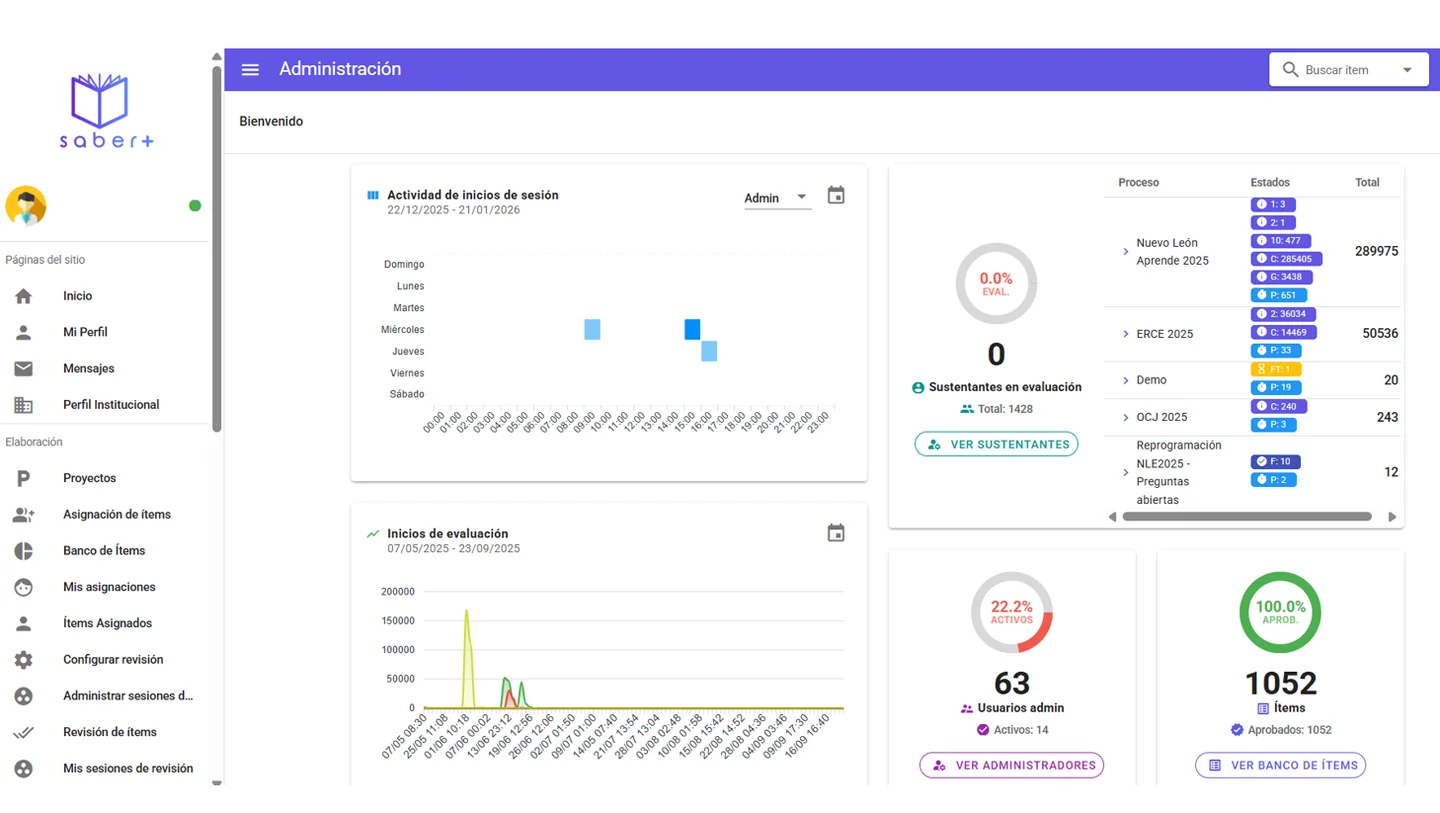Click the FT: 1 yellow status chip
1440x813 pixels.
coord(1276,369)
